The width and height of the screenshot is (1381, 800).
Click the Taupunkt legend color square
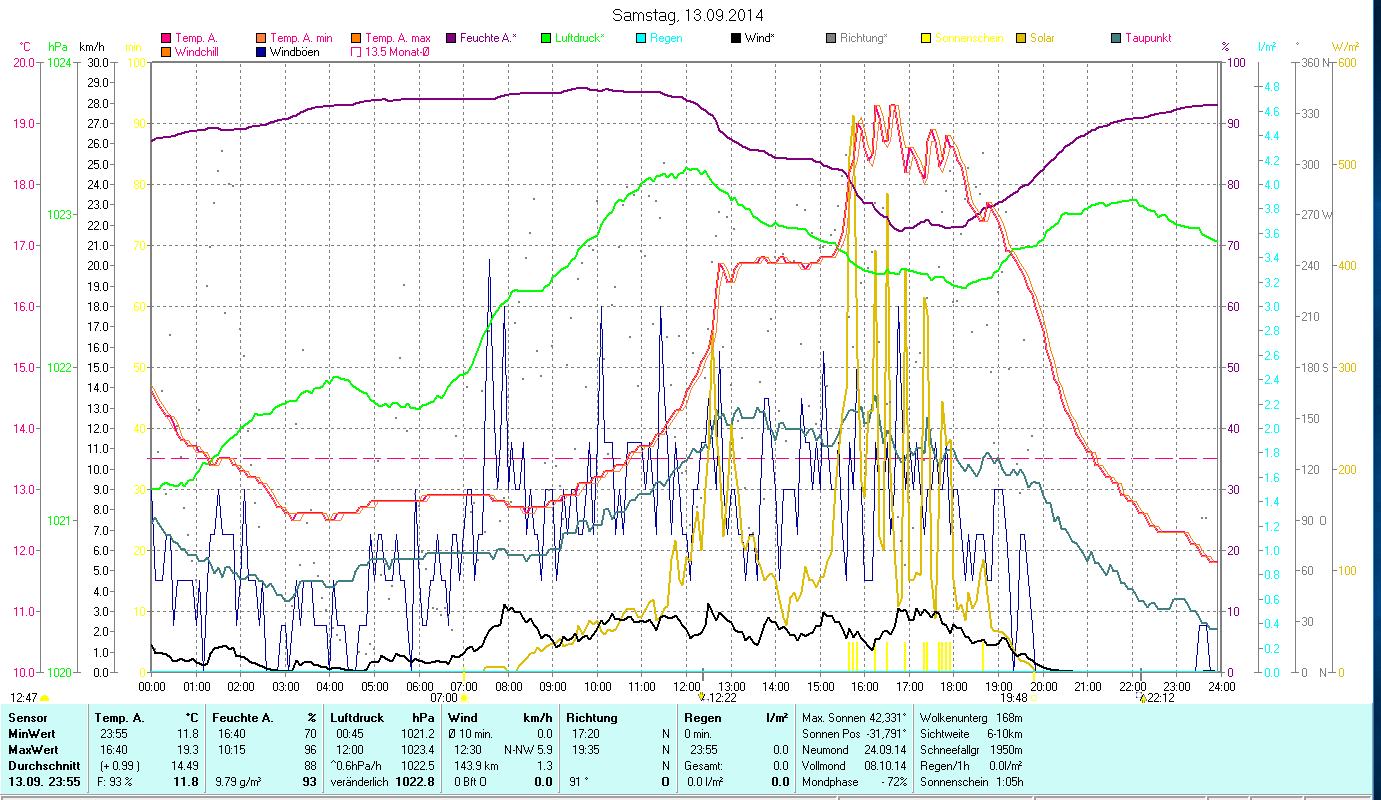1115,38
